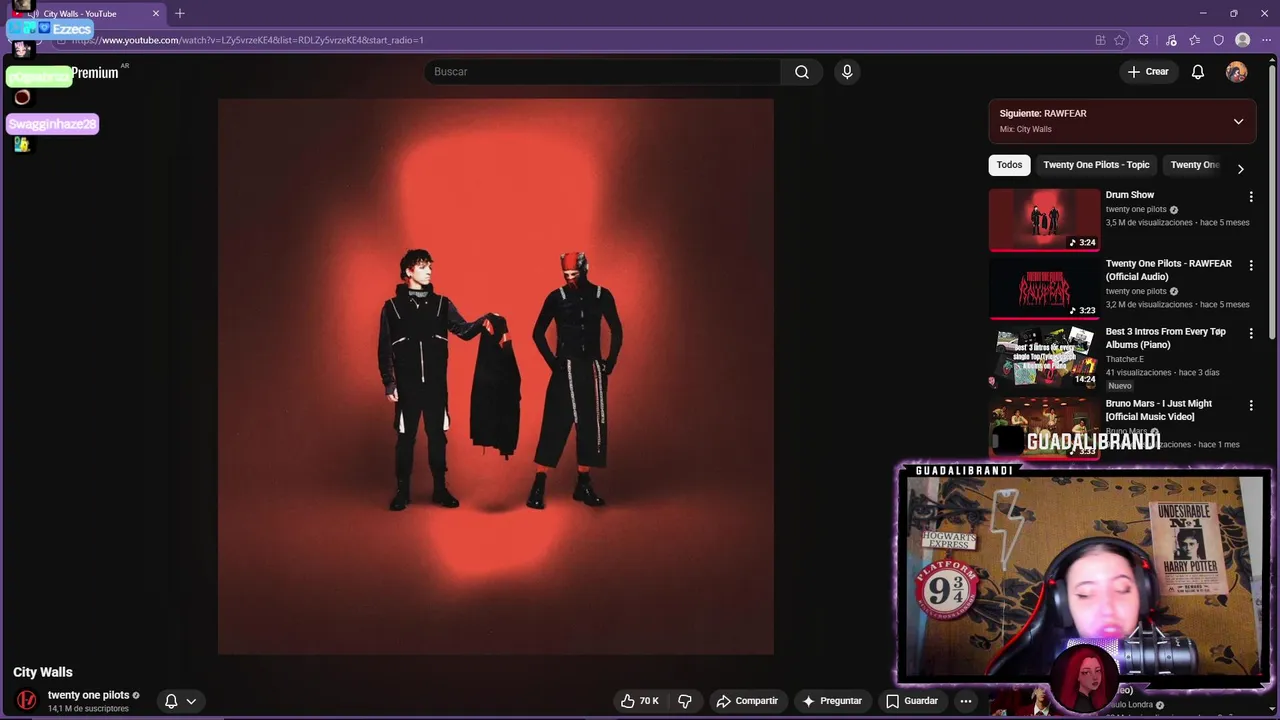Click the Preguntar button
1280x720 pixels.
(832, 701)
